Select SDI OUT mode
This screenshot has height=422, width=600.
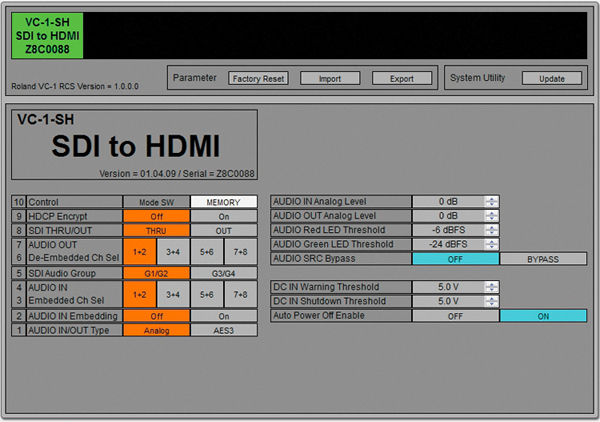click(x=224, y=231)
